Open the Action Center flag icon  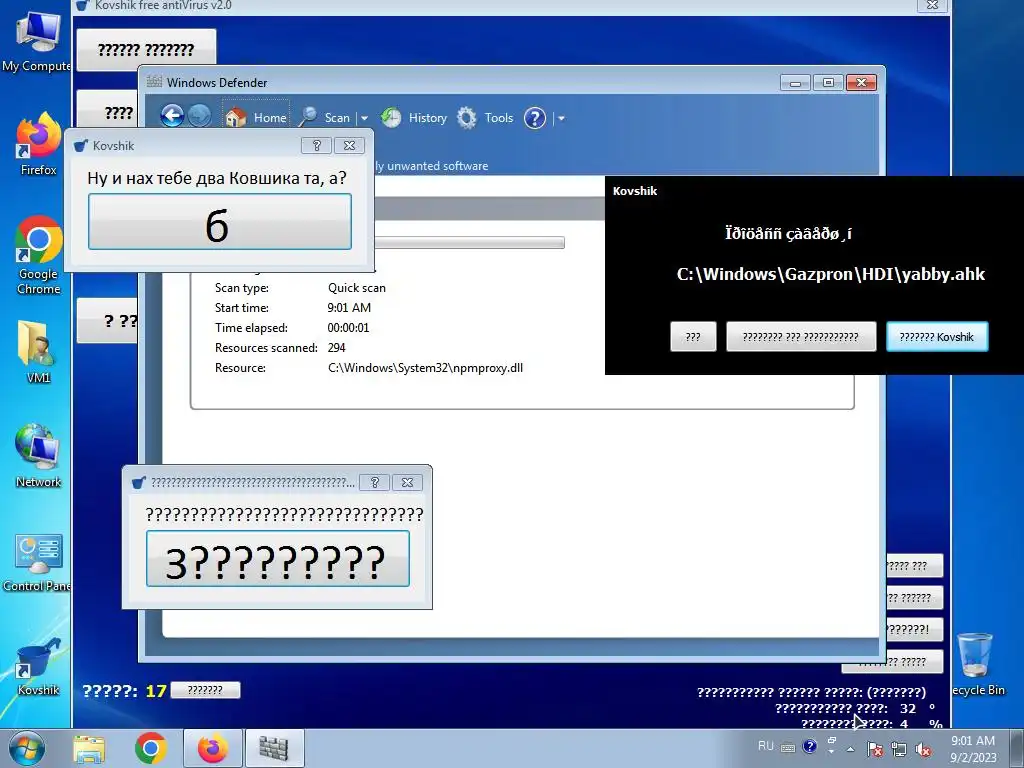pos(875,749)
